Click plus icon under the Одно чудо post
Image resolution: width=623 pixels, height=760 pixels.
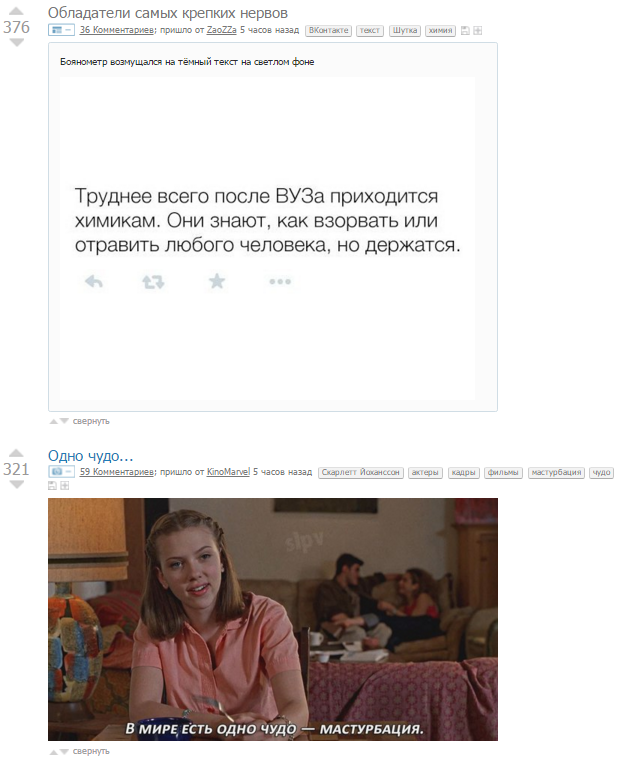[64, 485]
